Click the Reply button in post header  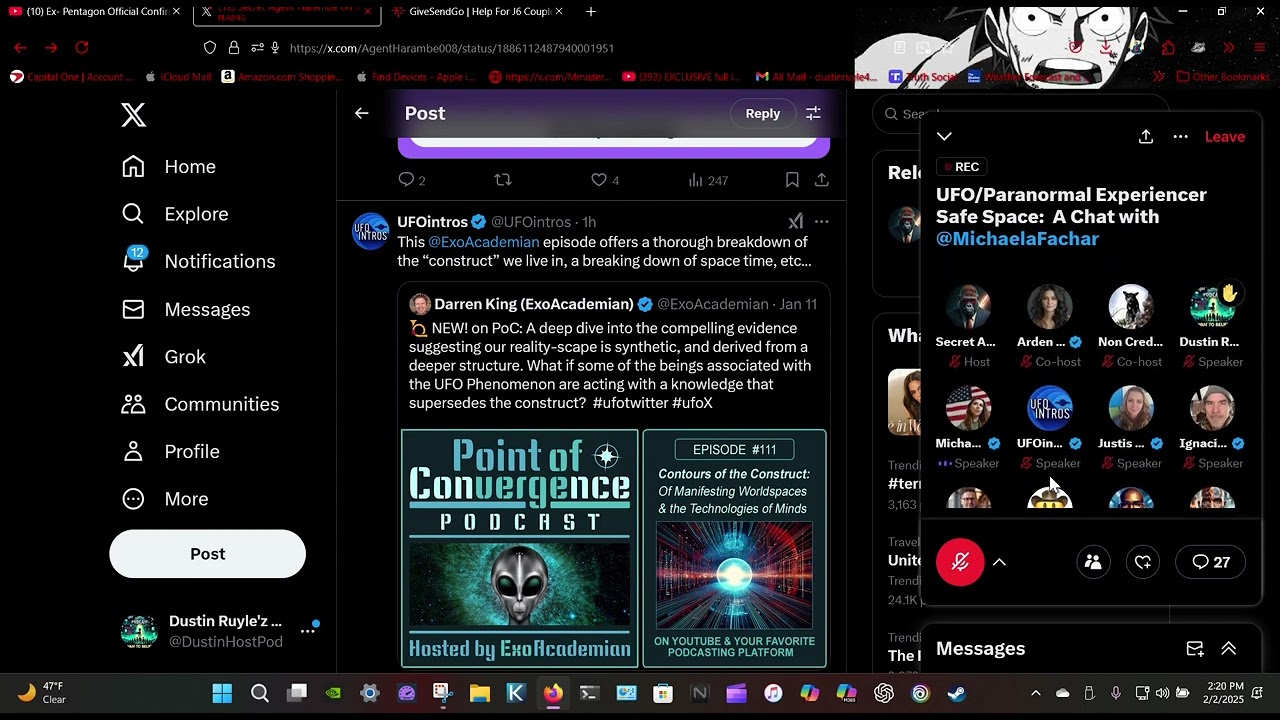point(762,114)
